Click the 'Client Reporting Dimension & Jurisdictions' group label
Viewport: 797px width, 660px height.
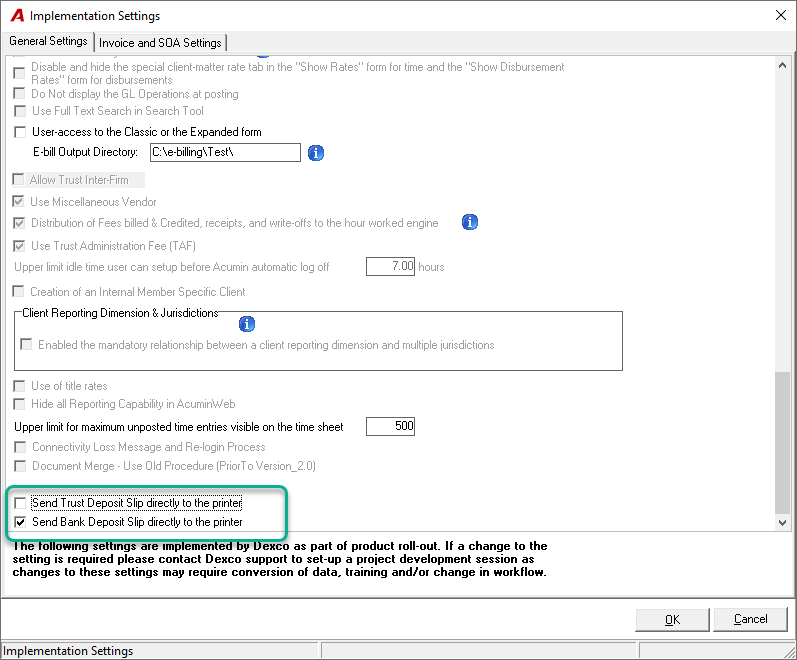[120, 313]
